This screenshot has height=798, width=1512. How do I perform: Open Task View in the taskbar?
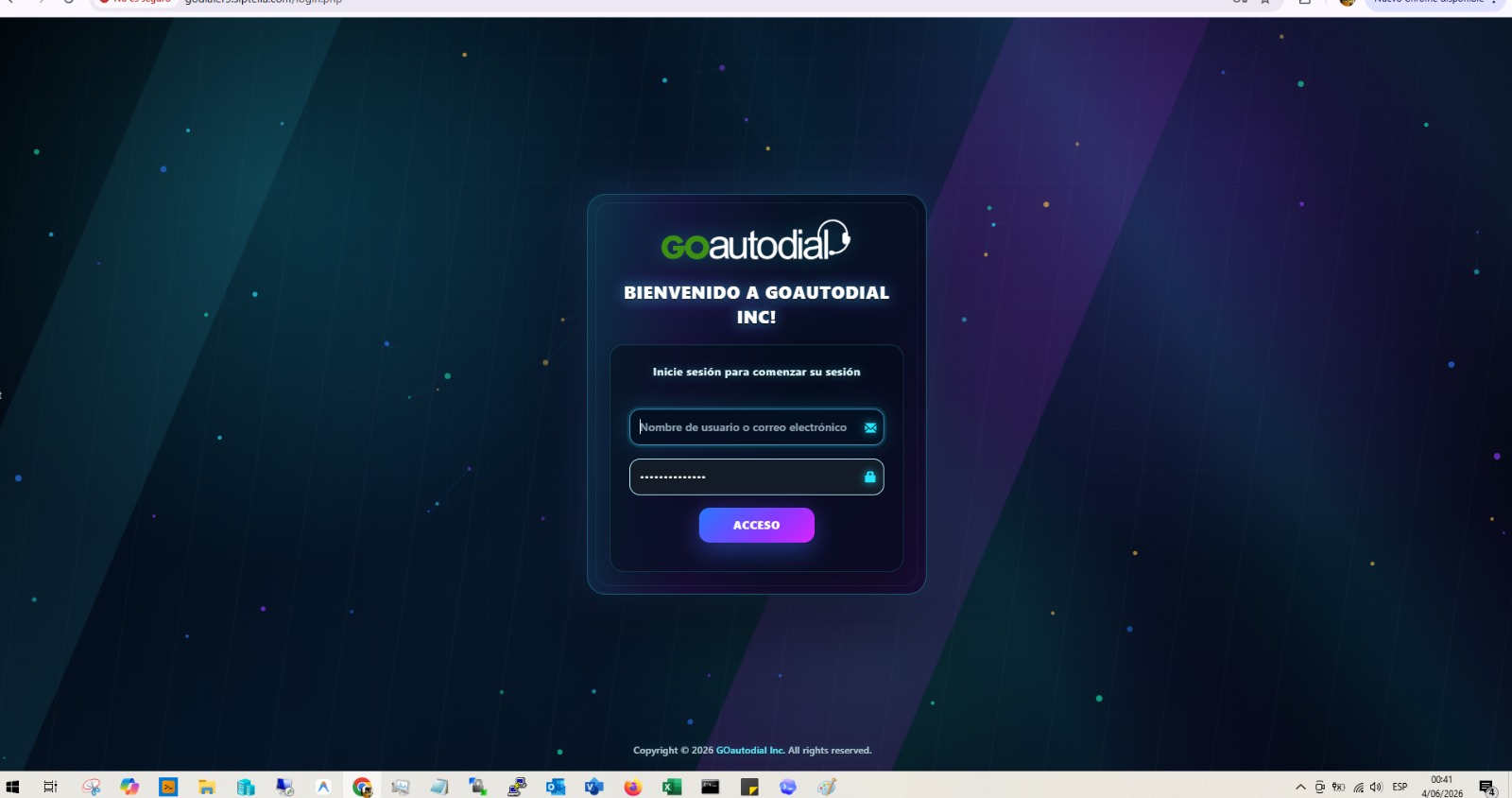[51, 787]
